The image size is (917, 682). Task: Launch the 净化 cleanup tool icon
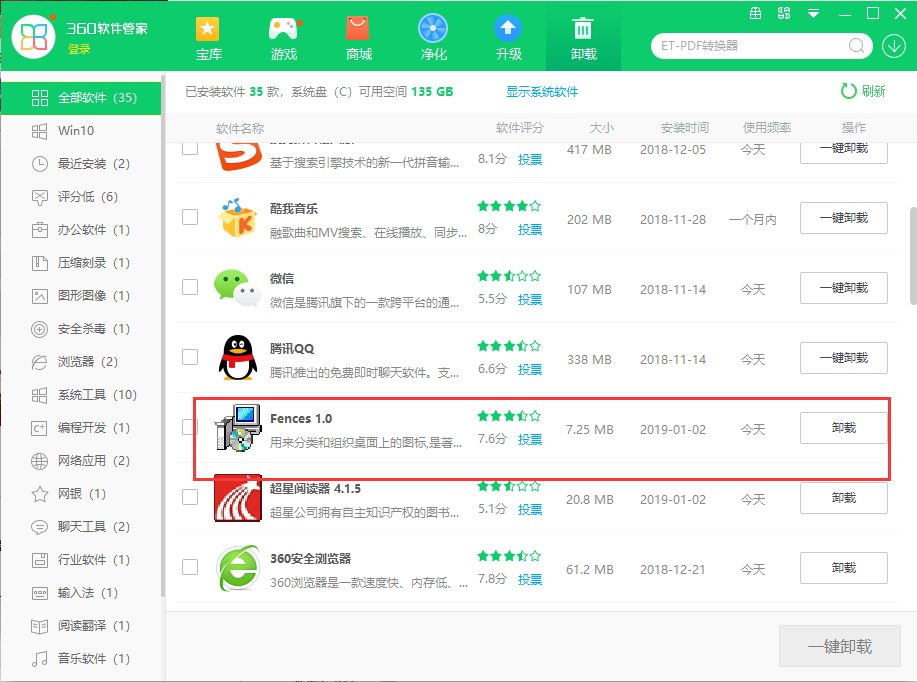tap(433, 28)
